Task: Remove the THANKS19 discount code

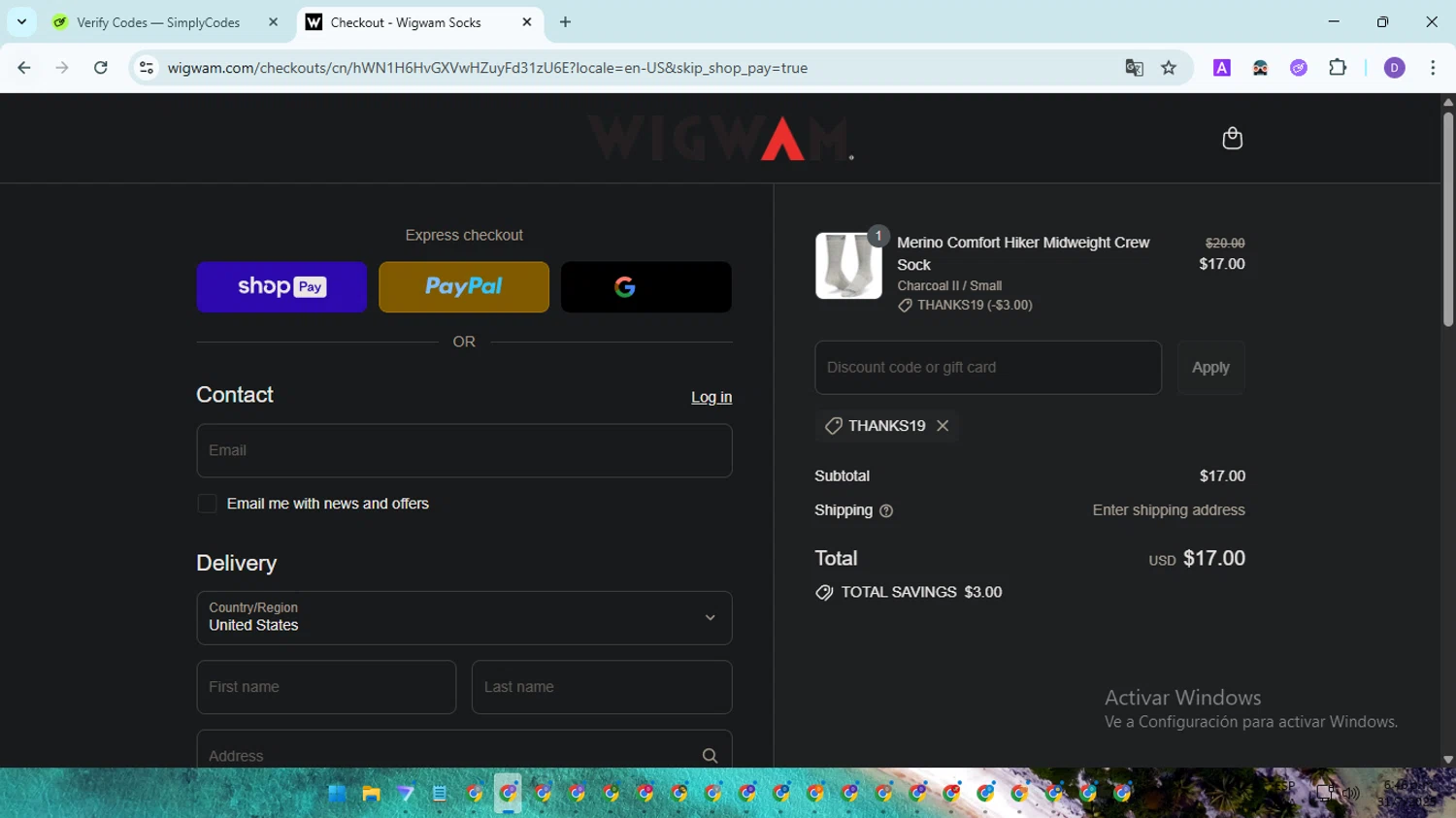Action: pos(943,426)
